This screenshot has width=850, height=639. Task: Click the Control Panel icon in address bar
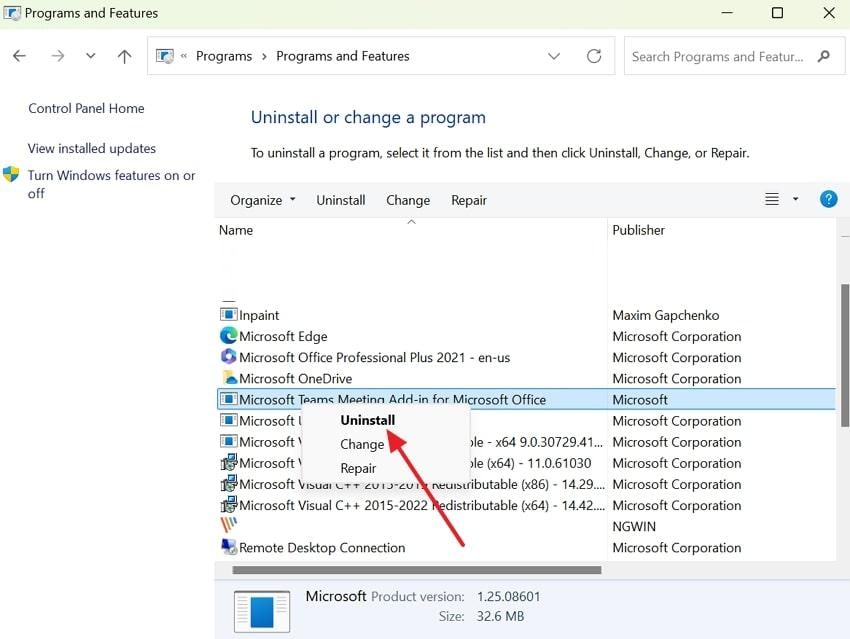(165, 56)
